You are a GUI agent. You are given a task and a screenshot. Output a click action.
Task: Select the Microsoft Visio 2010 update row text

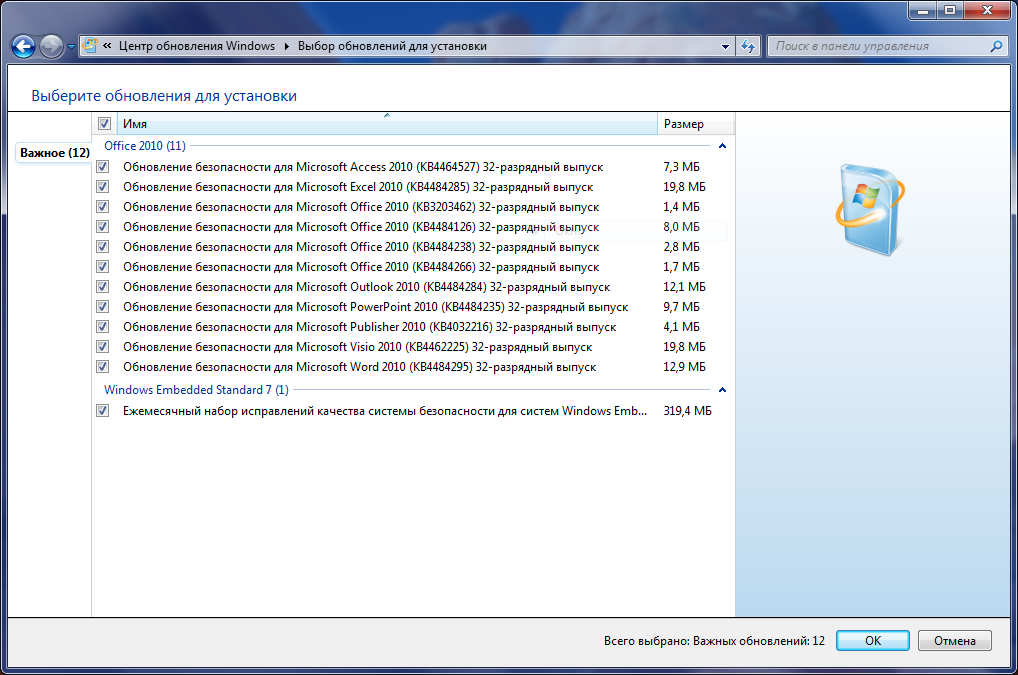point(357,347)
